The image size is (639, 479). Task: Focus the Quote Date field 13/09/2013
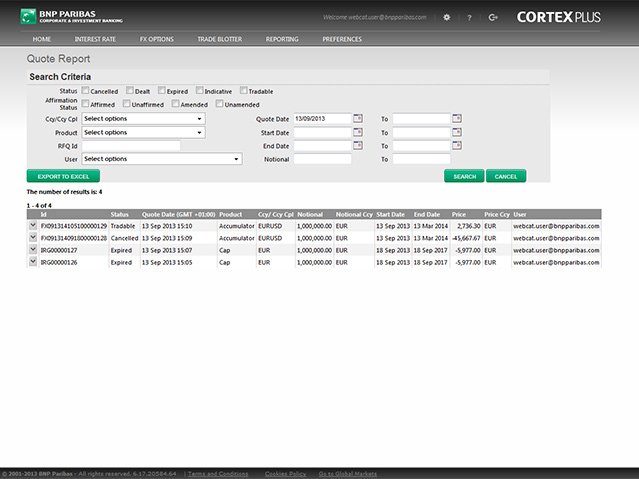pos(322,119)
